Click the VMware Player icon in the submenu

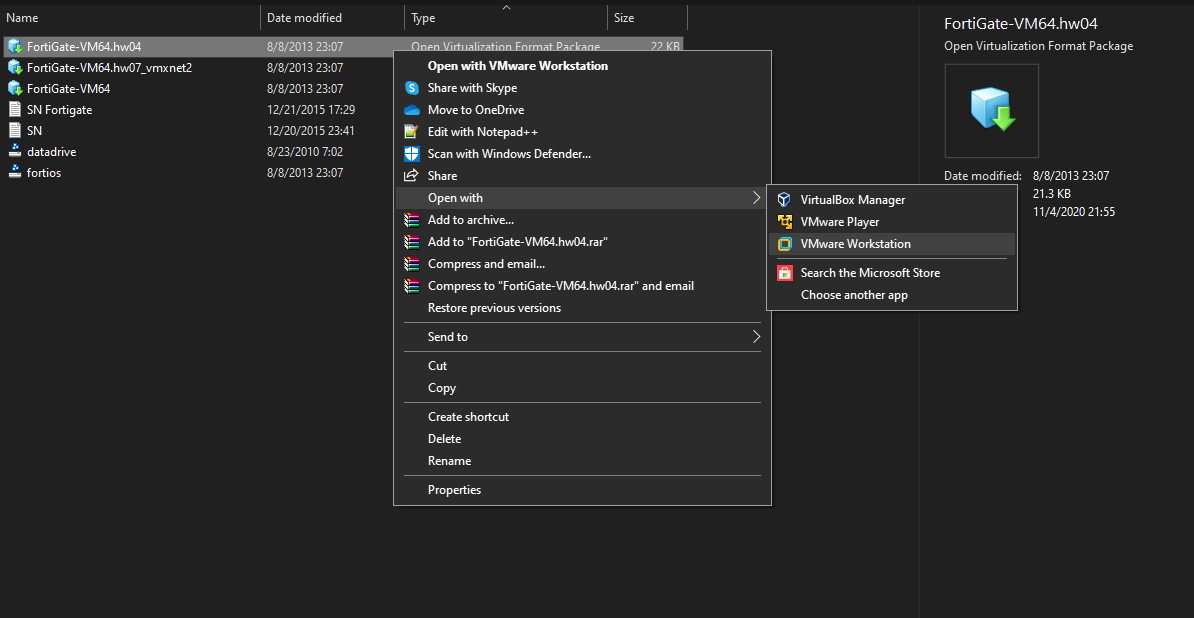[784, 221]
